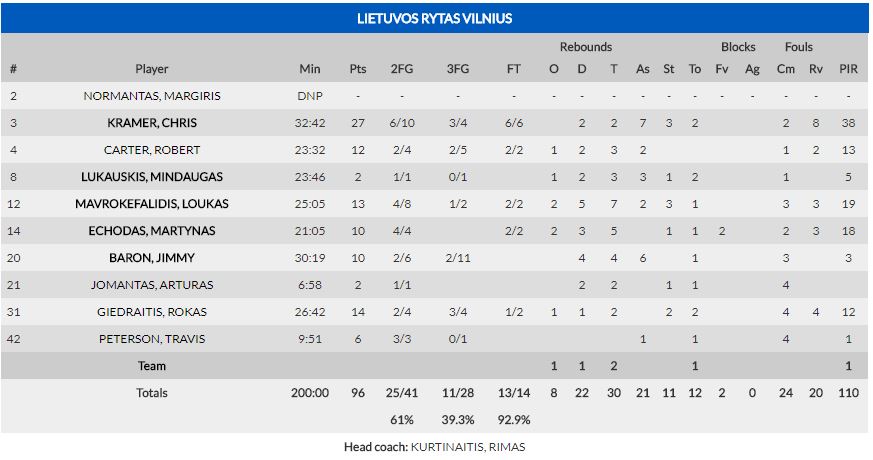873x460 pixels.
Task: Open Chris Kramer's player link
Action: 152,123
